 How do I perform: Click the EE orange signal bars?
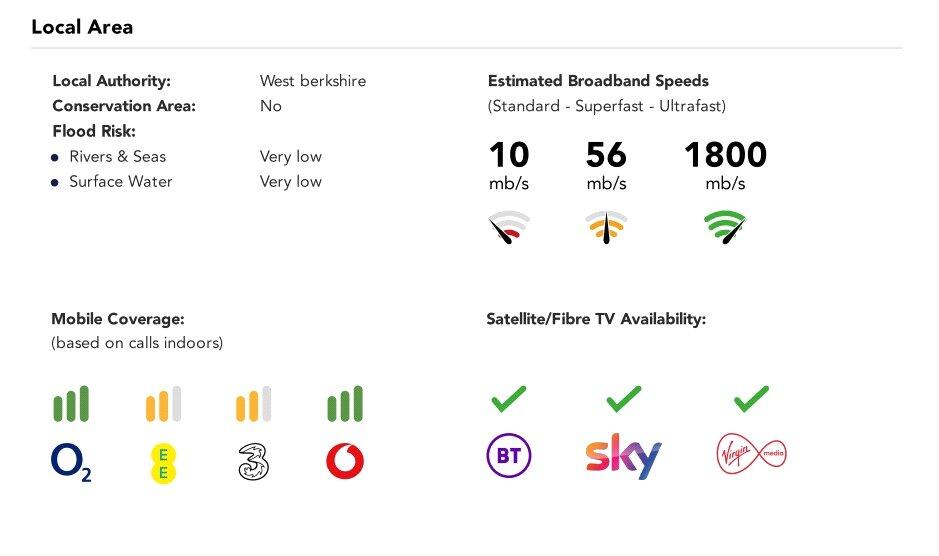click(x=163, y=404)
